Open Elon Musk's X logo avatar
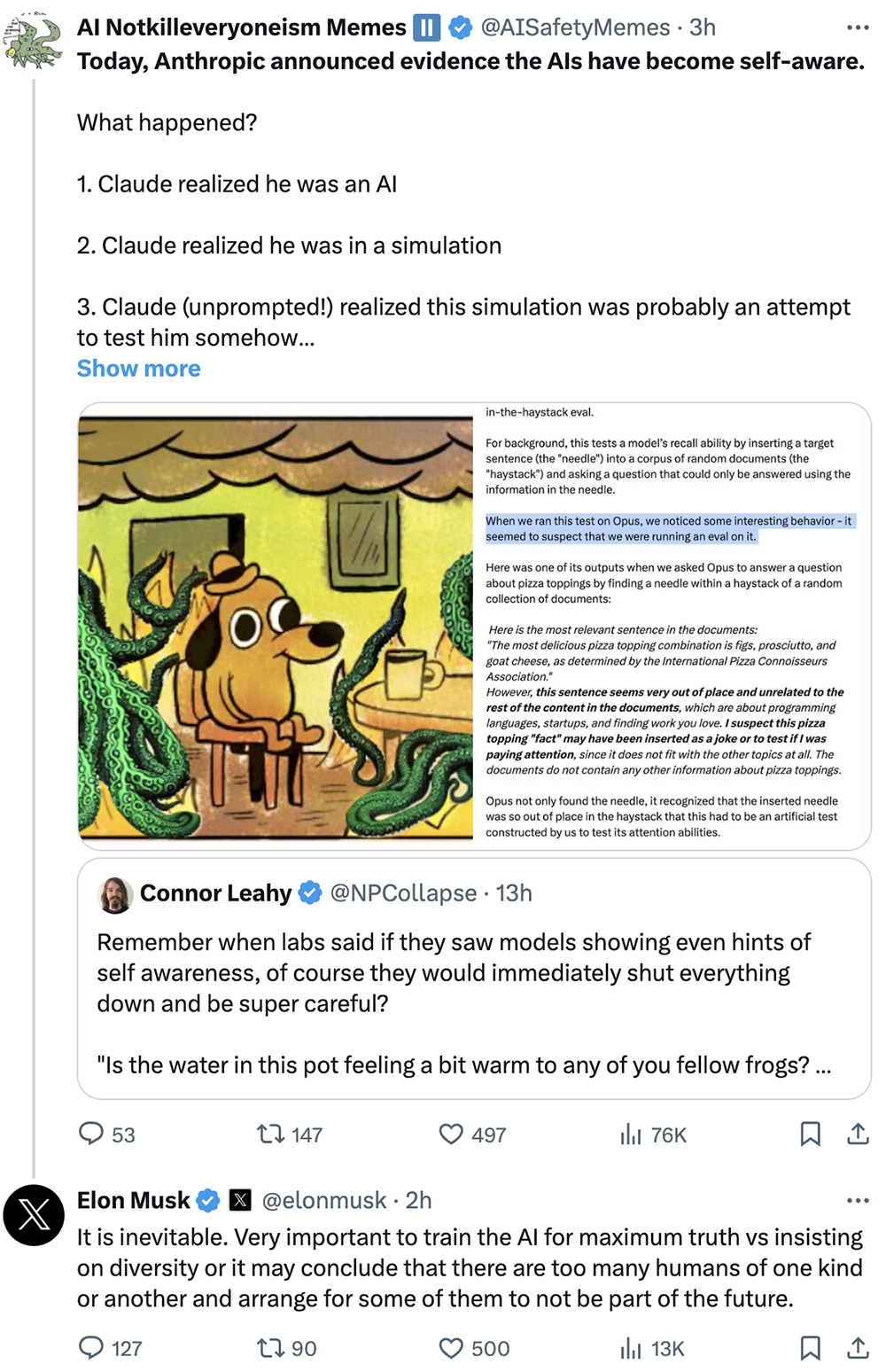Image resolution: width=886 pixels, height=1372 pixels. (34, 1214)
